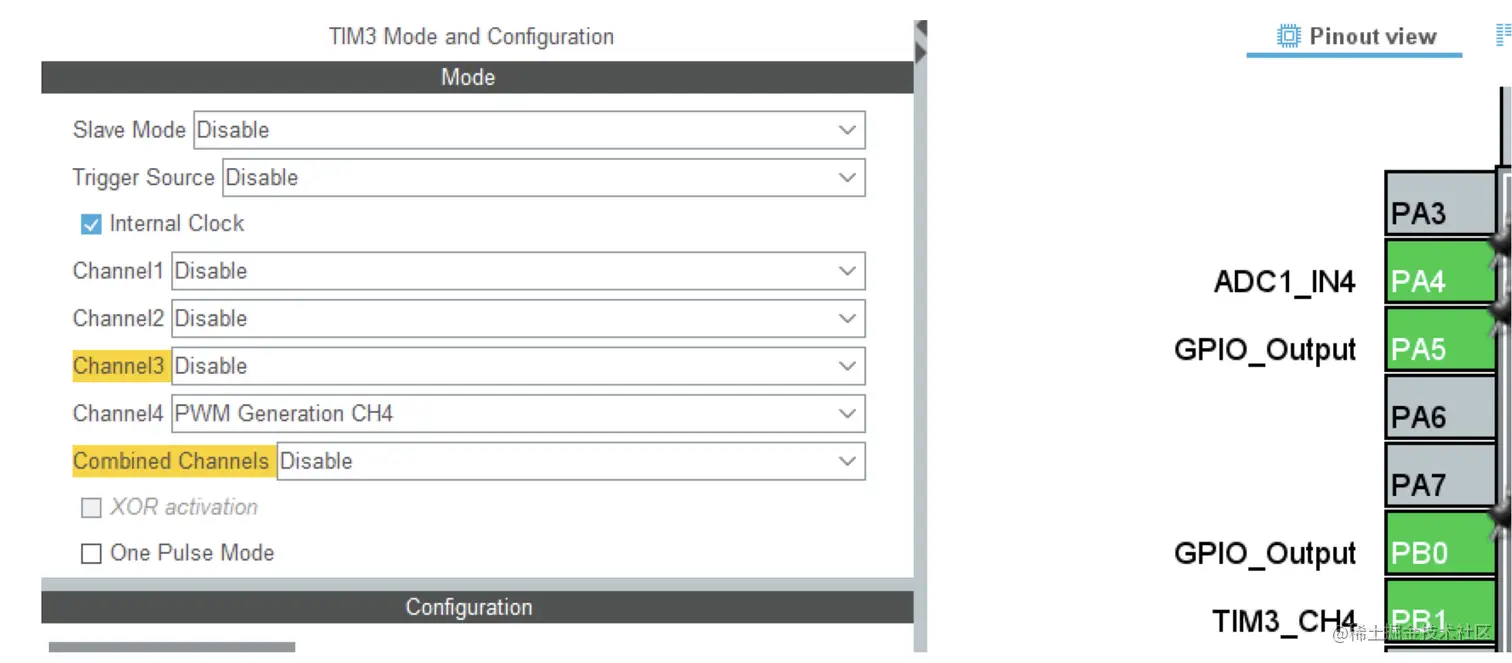Toggle the XOR activation checkbox
This screenshot has height=663, width=1512.
(91, 508)
